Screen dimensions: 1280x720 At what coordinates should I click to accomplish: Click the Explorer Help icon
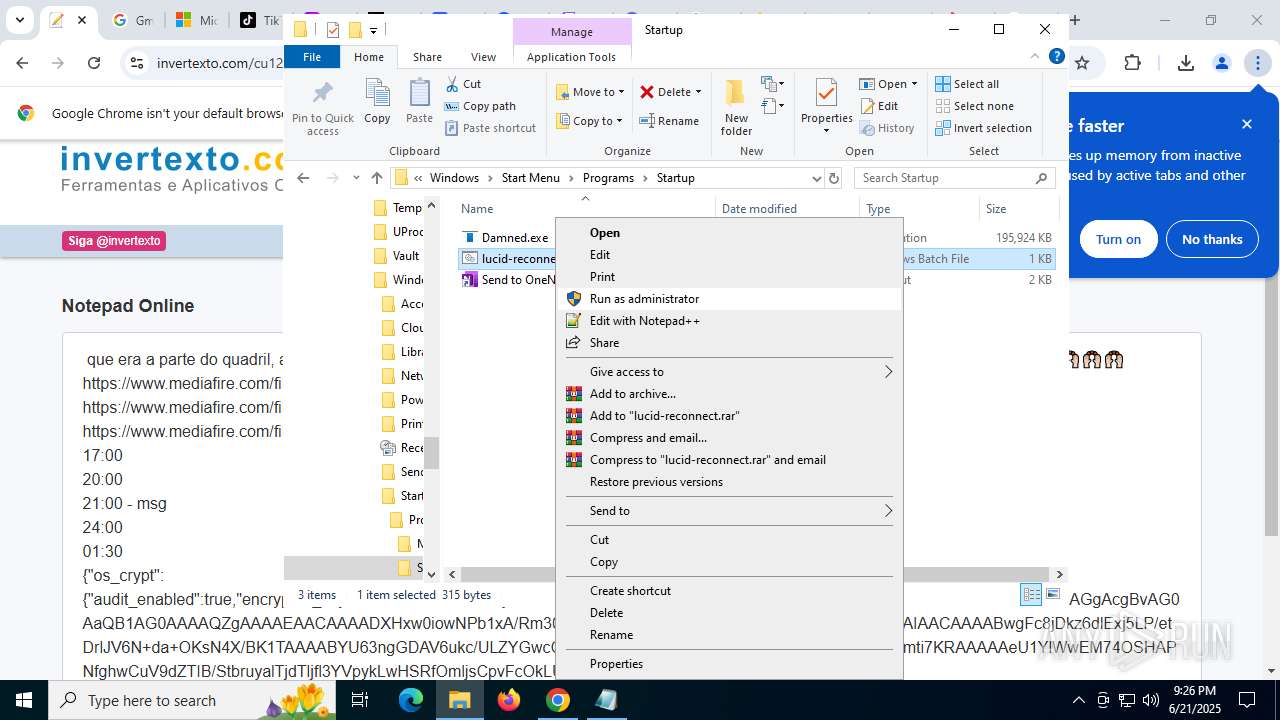click(x=1056, y=57)
